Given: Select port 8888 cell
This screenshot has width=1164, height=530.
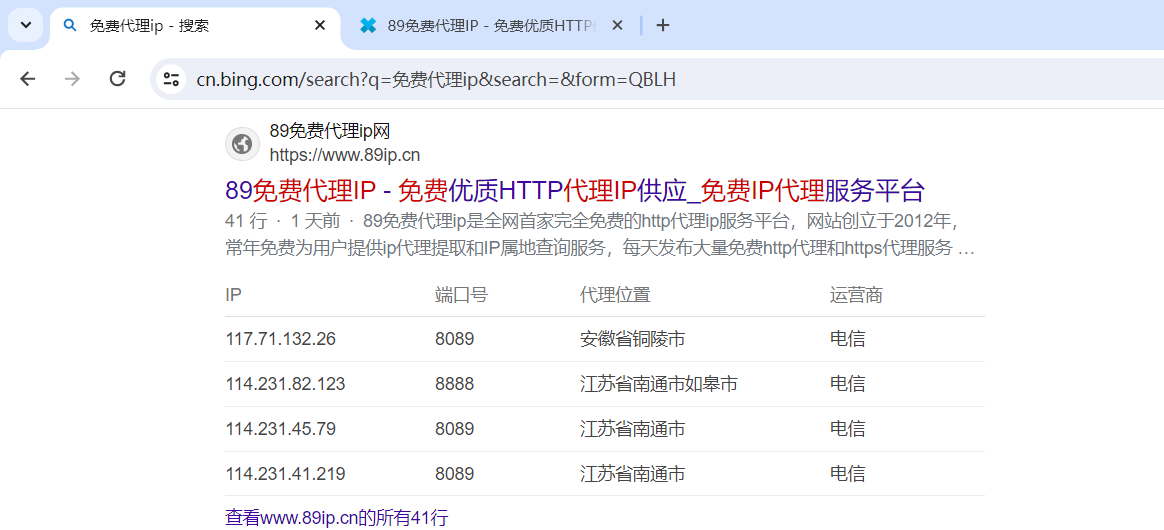Looking at the screenshot, I should 454,384.
